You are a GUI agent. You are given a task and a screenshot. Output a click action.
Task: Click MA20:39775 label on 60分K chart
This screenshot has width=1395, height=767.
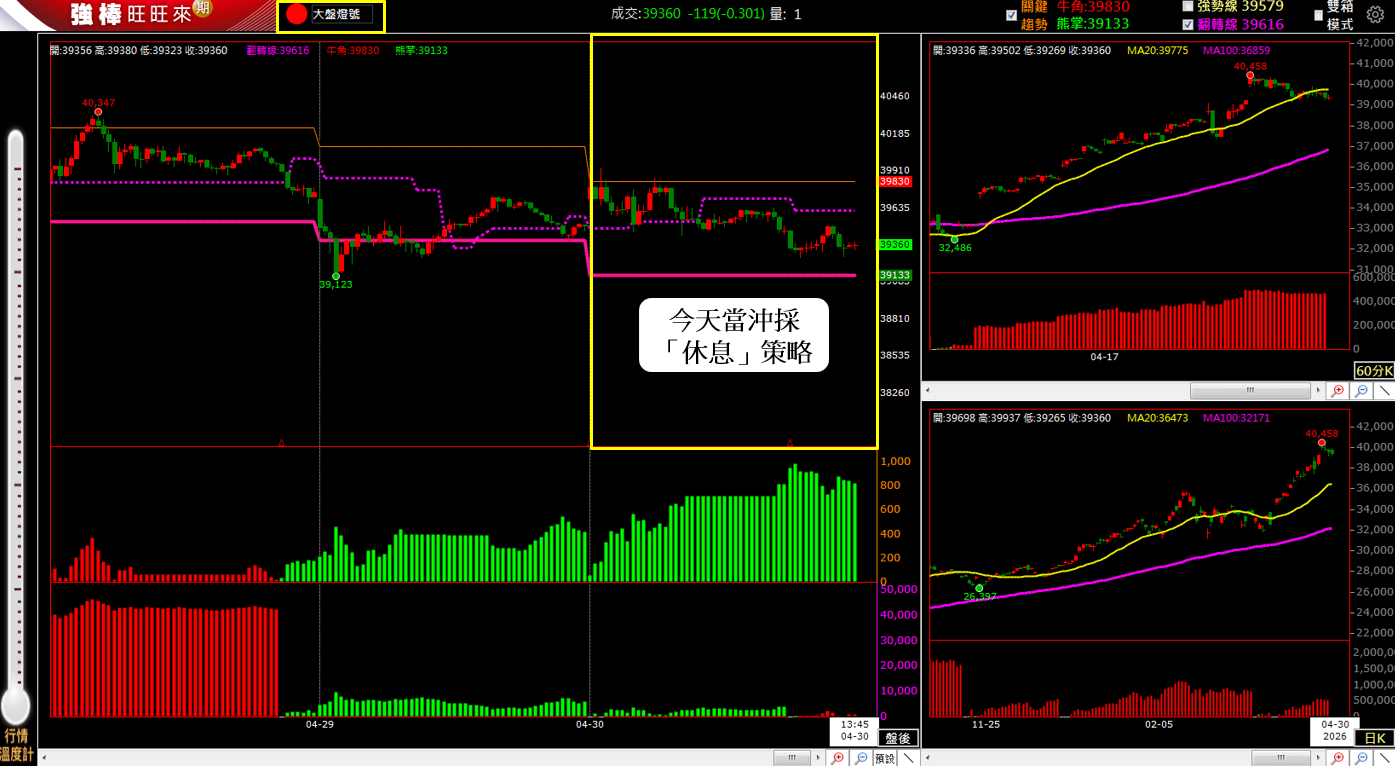point(1157,50)
